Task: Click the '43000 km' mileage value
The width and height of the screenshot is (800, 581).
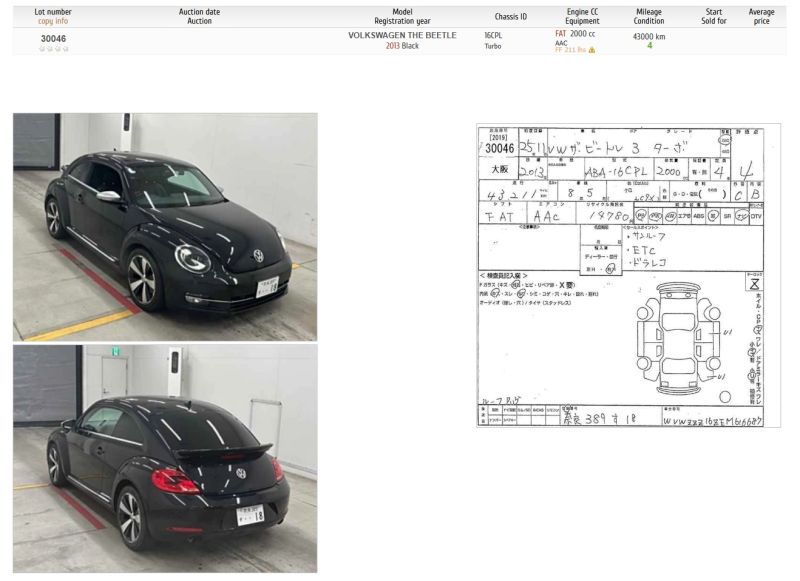Action: (x=649, y=36)
